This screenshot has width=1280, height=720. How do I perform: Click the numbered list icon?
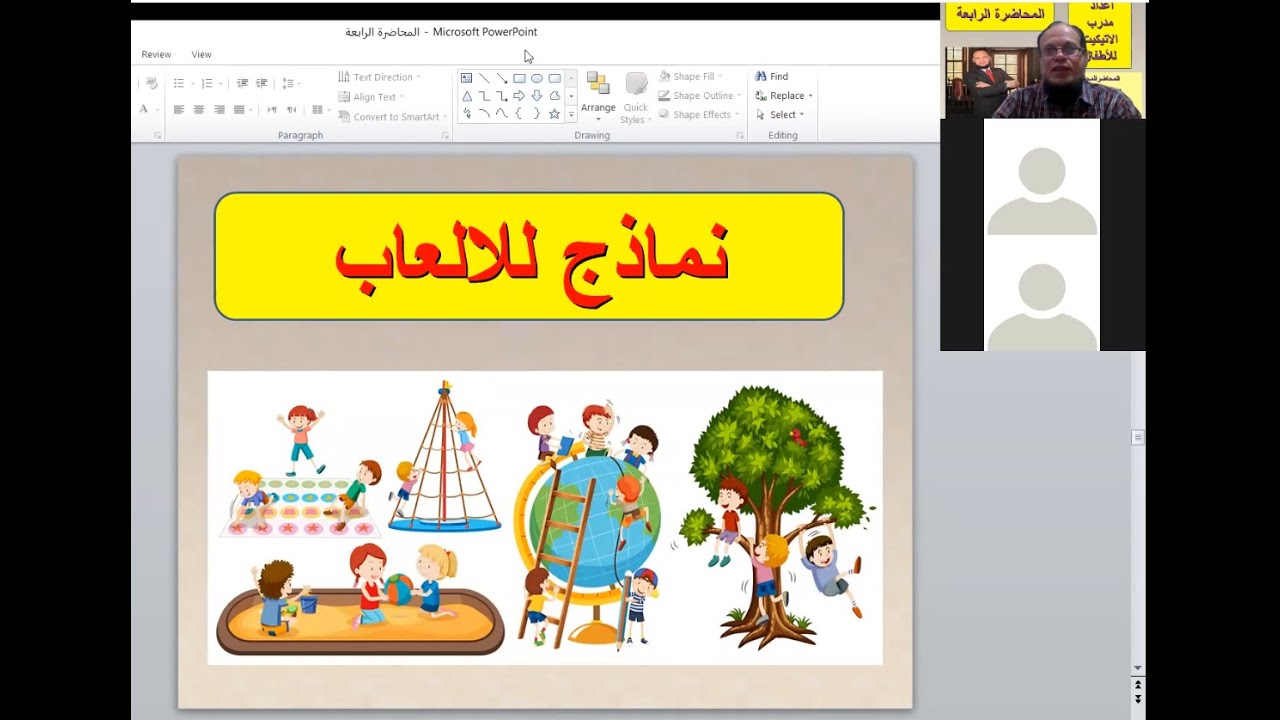[208, 83]
